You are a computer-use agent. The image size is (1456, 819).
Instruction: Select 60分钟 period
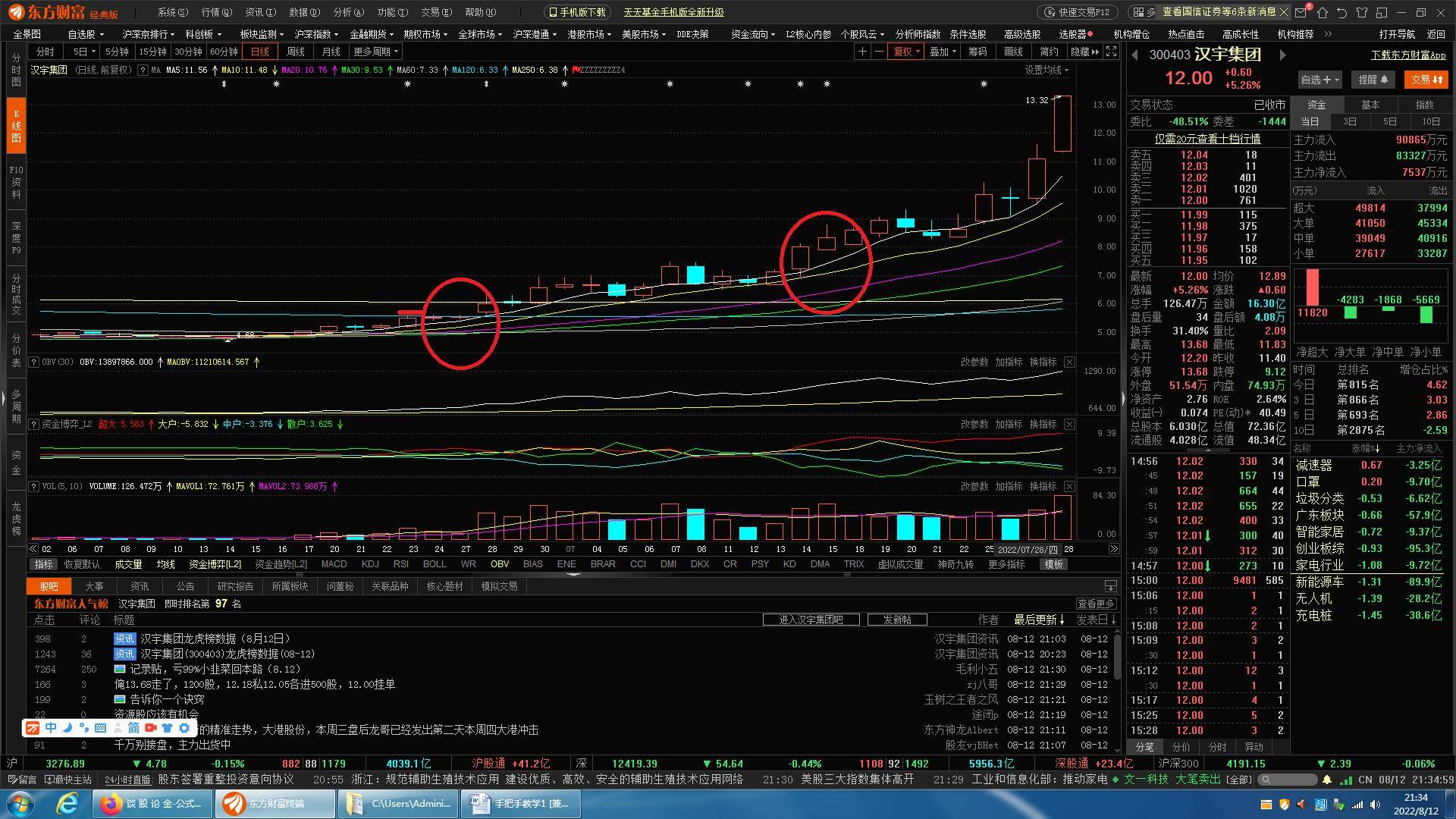click(x=224, y=52)
